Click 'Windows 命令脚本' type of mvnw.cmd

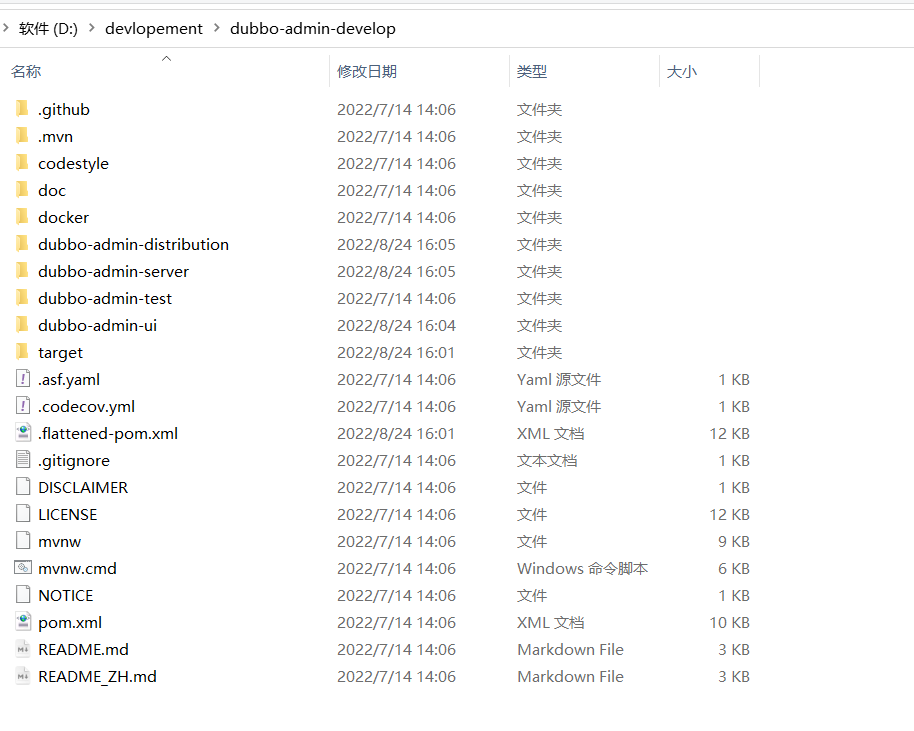click(x=582, y=568)
